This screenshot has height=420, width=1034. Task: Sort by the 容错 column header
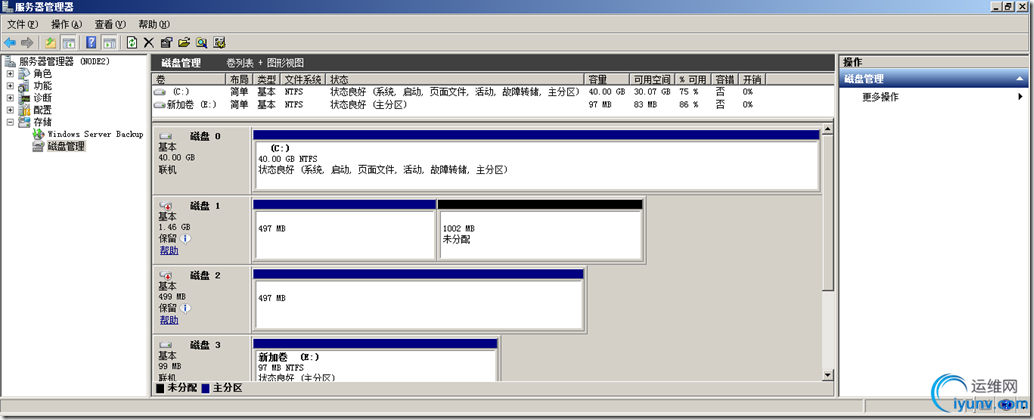[x=724, y=79]
